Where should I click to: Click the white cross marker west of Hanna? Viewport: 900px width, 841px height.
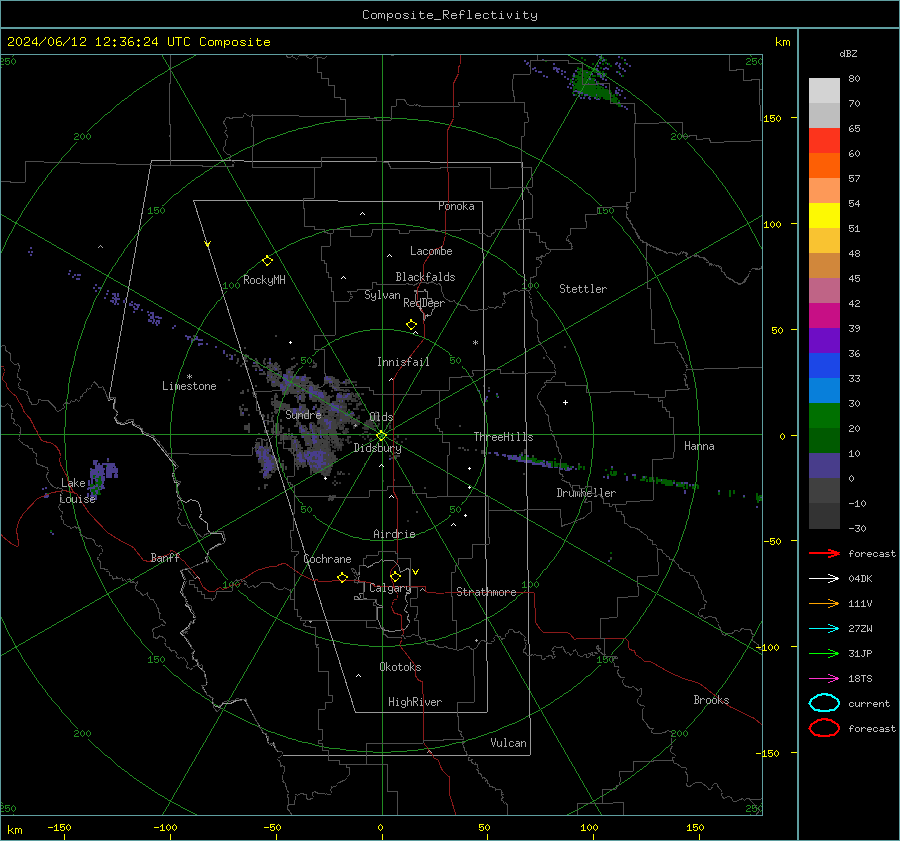(565, 402)
